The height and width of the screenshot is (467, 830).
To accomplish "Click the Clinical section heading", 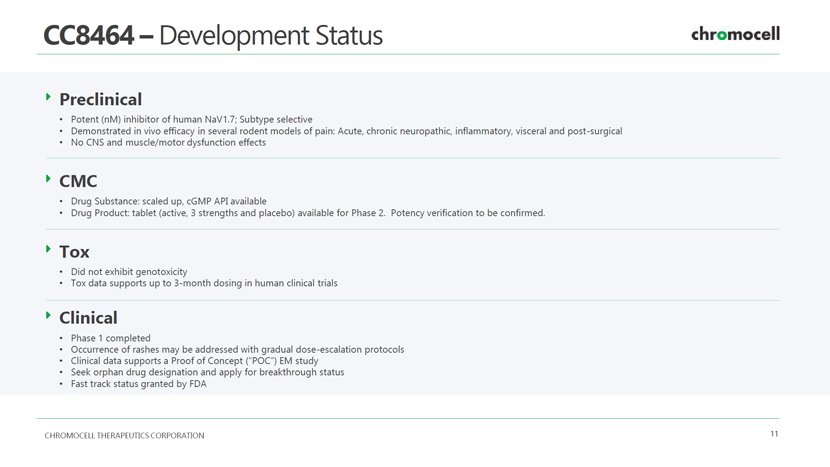I will click(x=88, y=317).
